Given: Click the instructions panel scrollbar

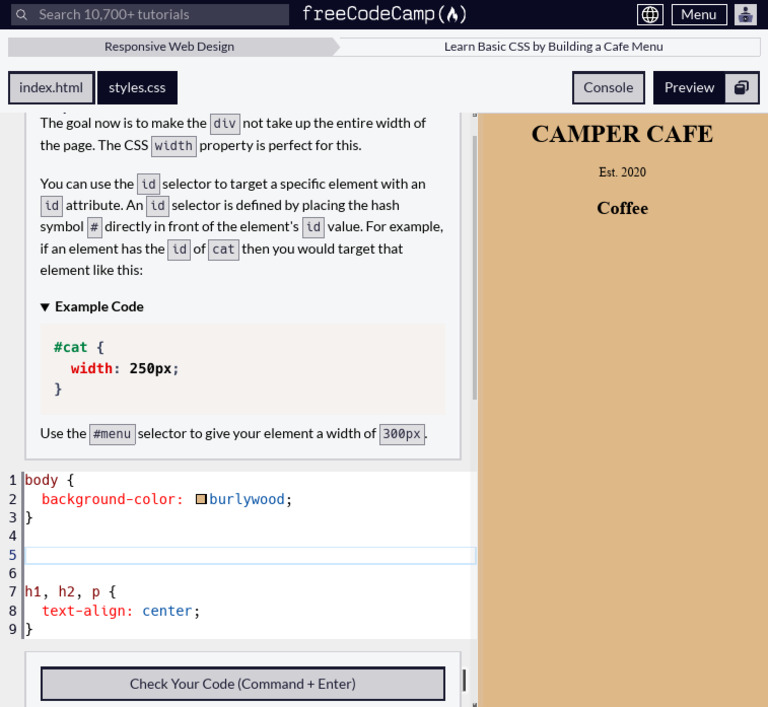Looking at the screenshot, I should pyautogui.click(x=475, y=268).
